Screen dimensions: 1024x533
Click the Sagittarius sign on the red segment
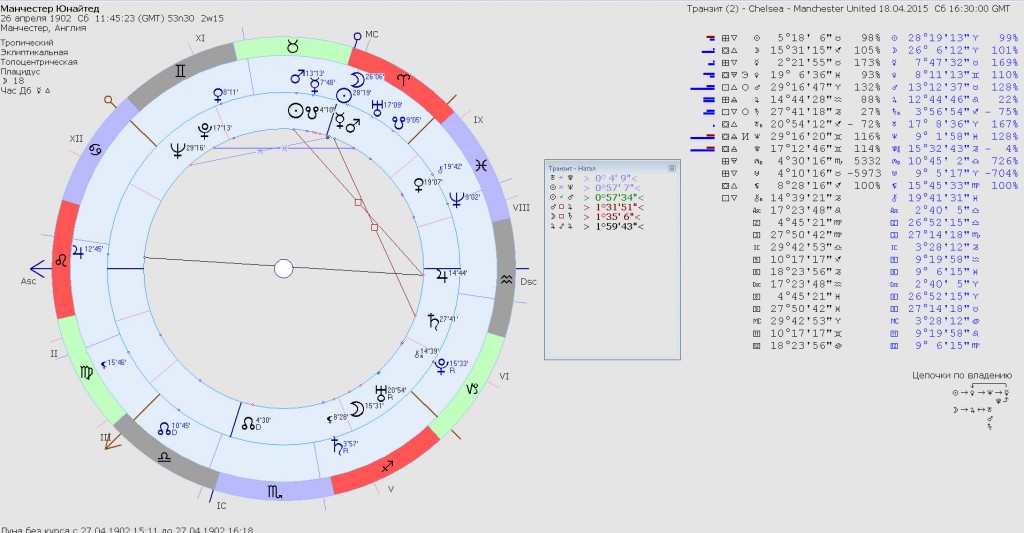[387, 466]
